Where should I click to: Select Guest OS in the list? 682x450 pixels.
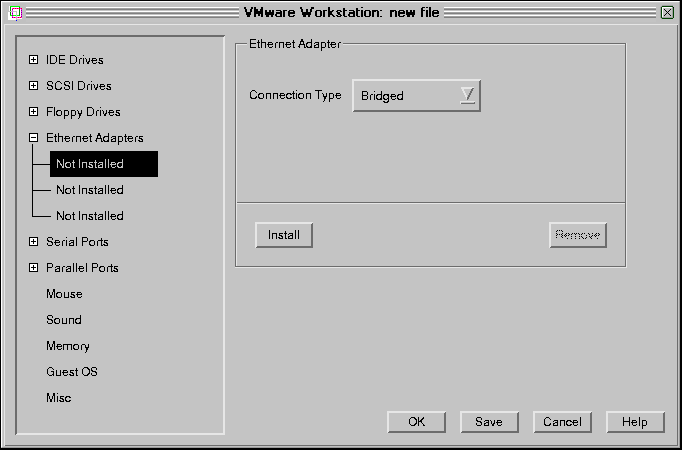coord(72,372)
